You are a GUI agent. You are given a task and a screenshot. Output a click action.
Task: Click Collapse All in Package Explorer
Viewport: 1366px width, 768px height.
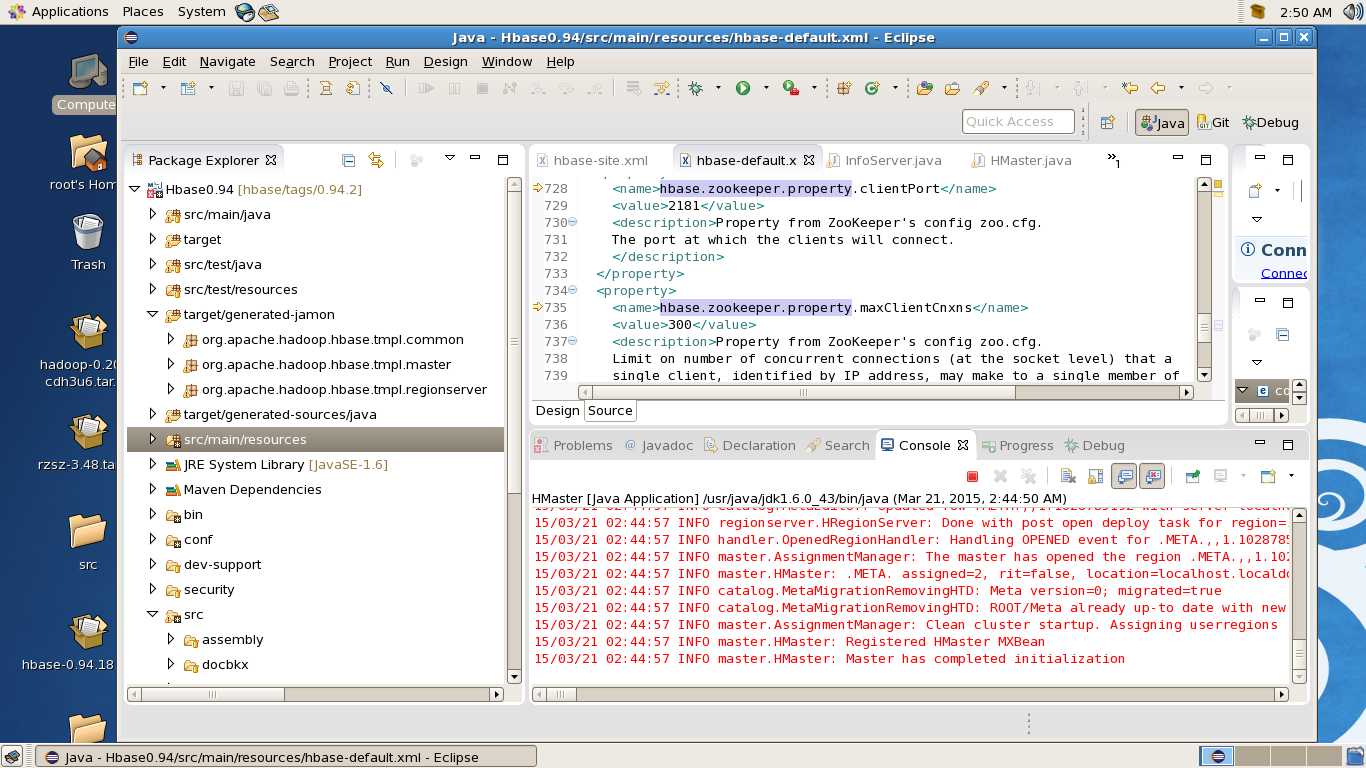coord(348,160)
